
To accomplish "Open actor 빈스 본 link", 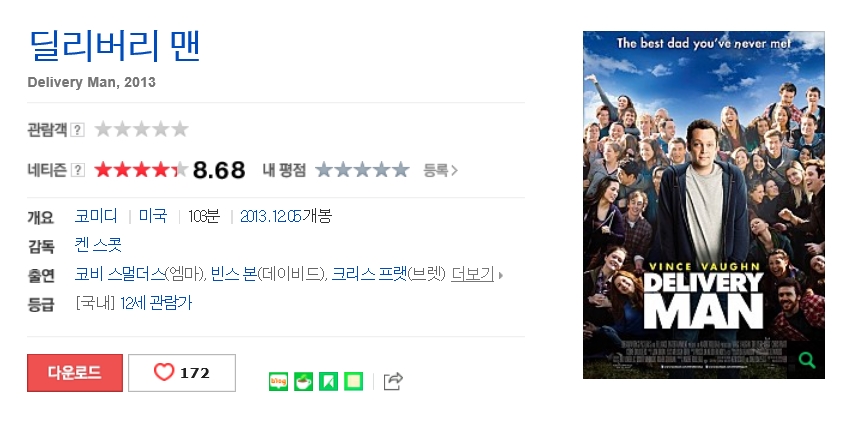I will pos(233,274).
